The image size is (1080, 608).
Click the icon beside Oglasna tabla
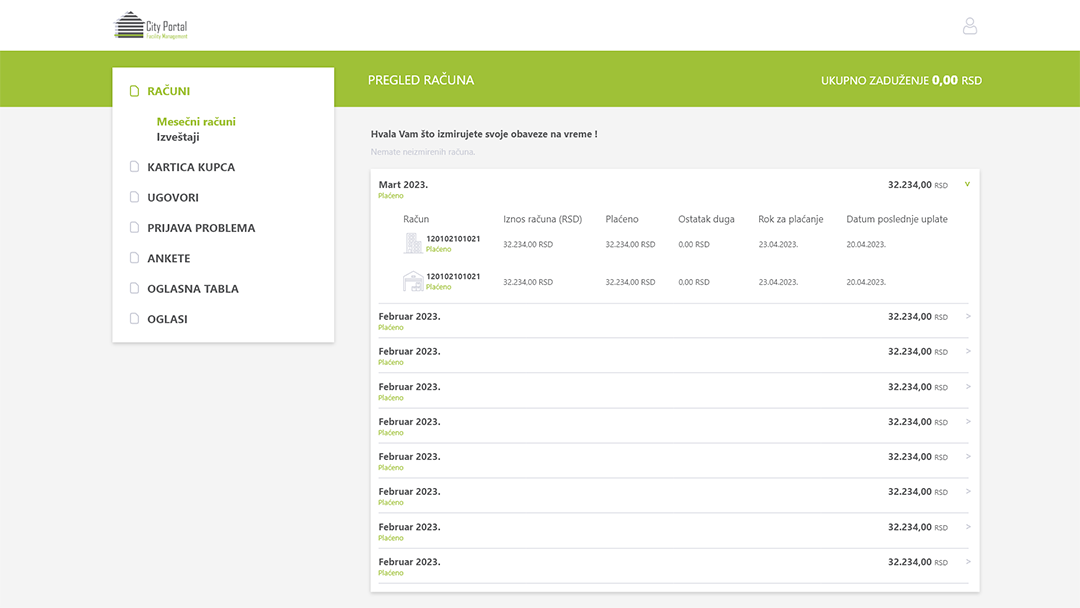tap(135, 289)
